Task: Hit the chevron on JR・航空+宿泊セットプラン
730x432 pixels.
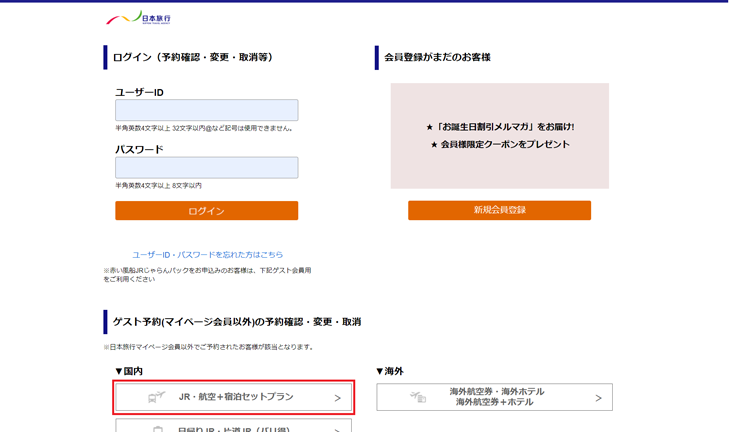Action: [338, 398]
